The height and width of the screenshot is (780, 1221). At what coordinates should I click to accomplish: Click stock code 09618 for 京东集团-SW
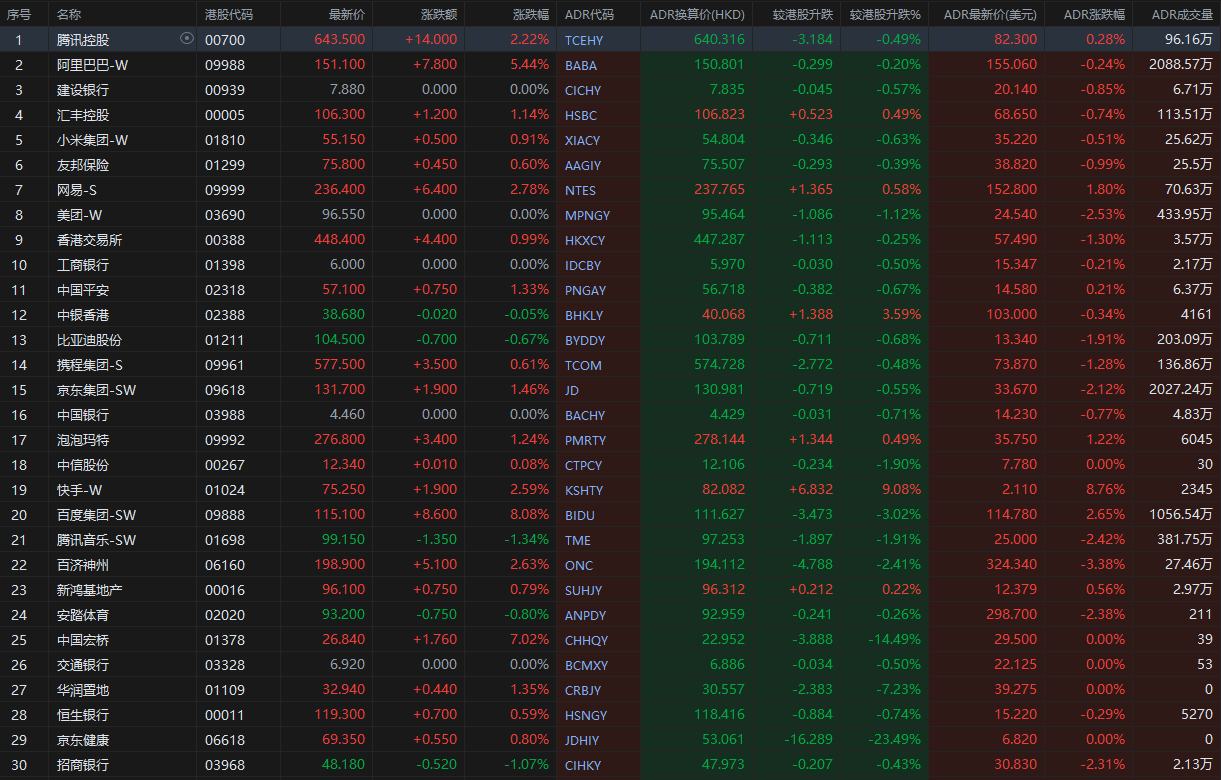click(x=225, y=390)
